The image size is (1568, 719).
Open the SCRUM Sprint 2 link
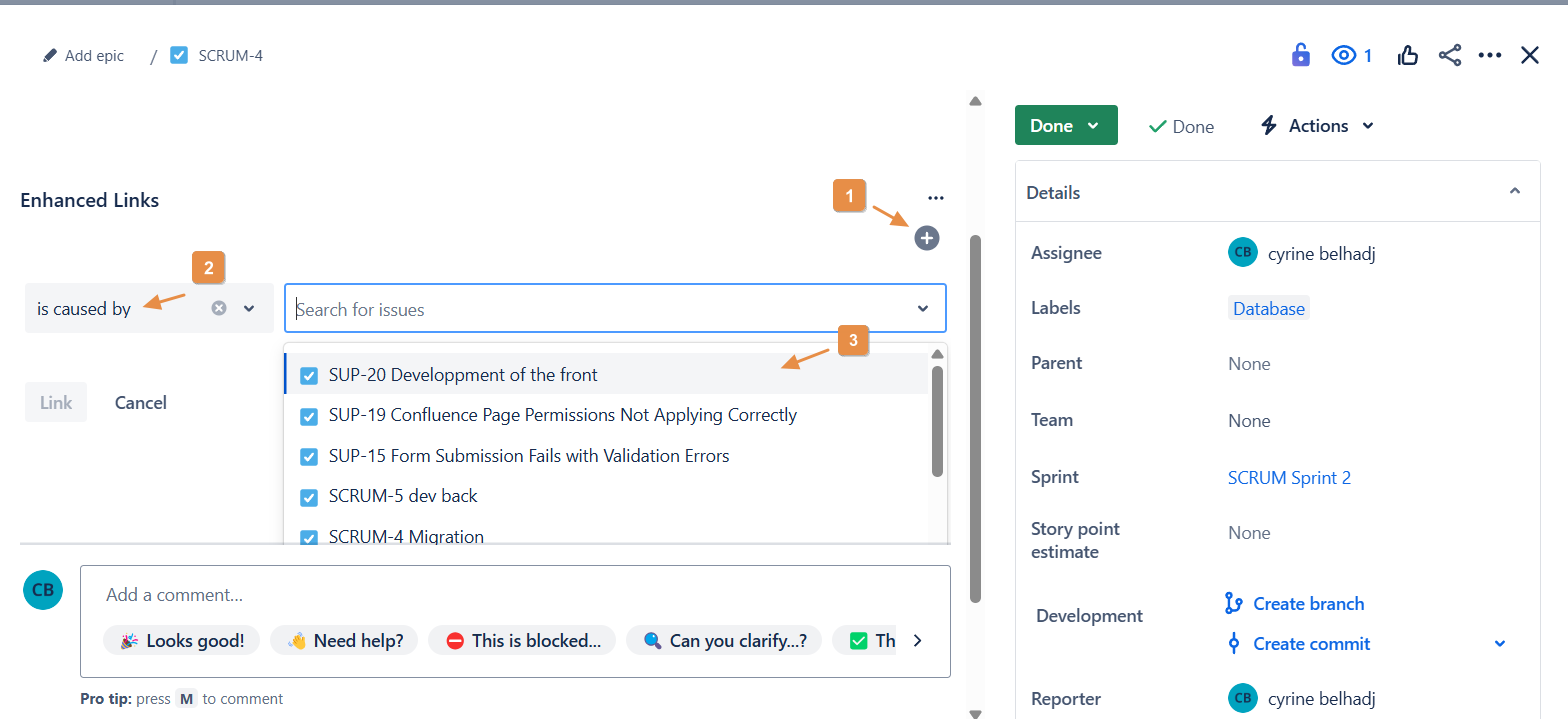tap(1289, 478)
